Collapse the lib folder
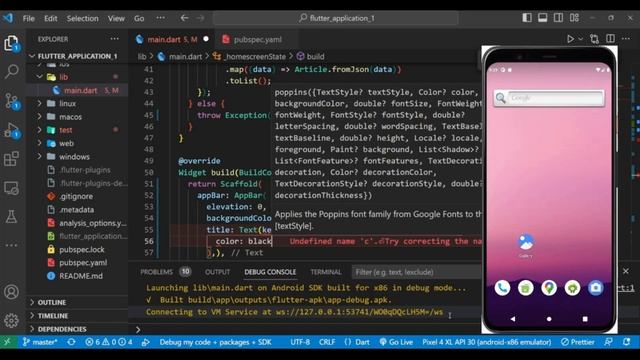 coord(78,77)
